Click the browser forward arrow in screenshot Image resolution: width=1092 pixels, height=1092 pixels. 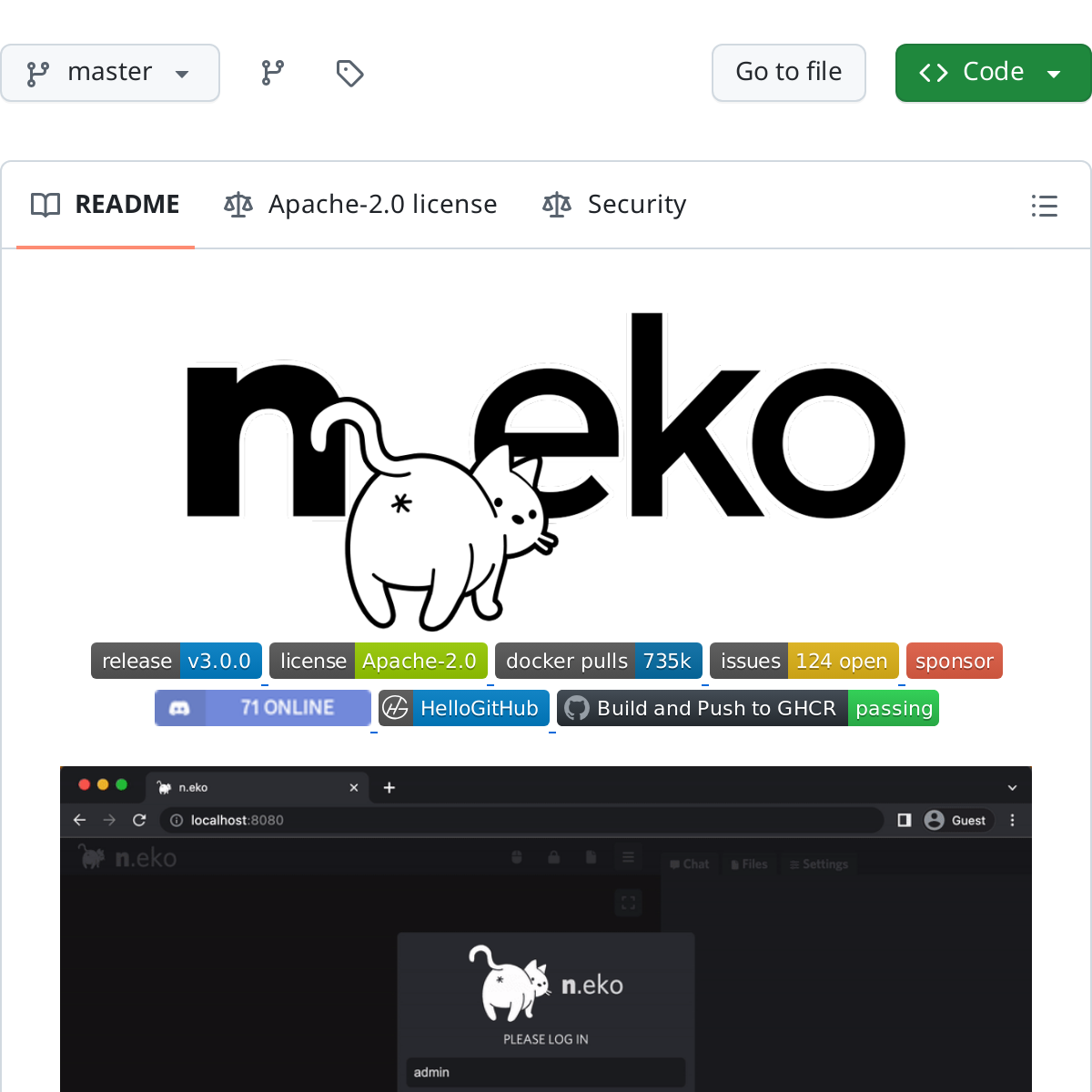(x=110, y=820)
